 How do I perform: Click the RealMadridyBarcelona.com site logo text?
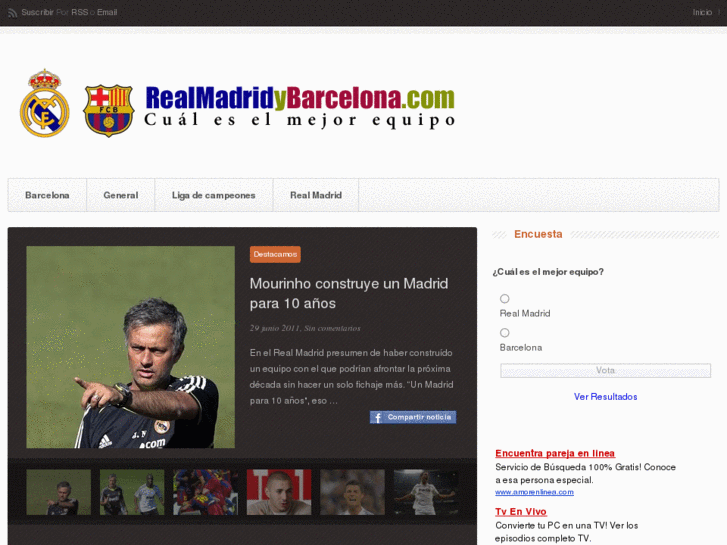(x=300, y=98)
